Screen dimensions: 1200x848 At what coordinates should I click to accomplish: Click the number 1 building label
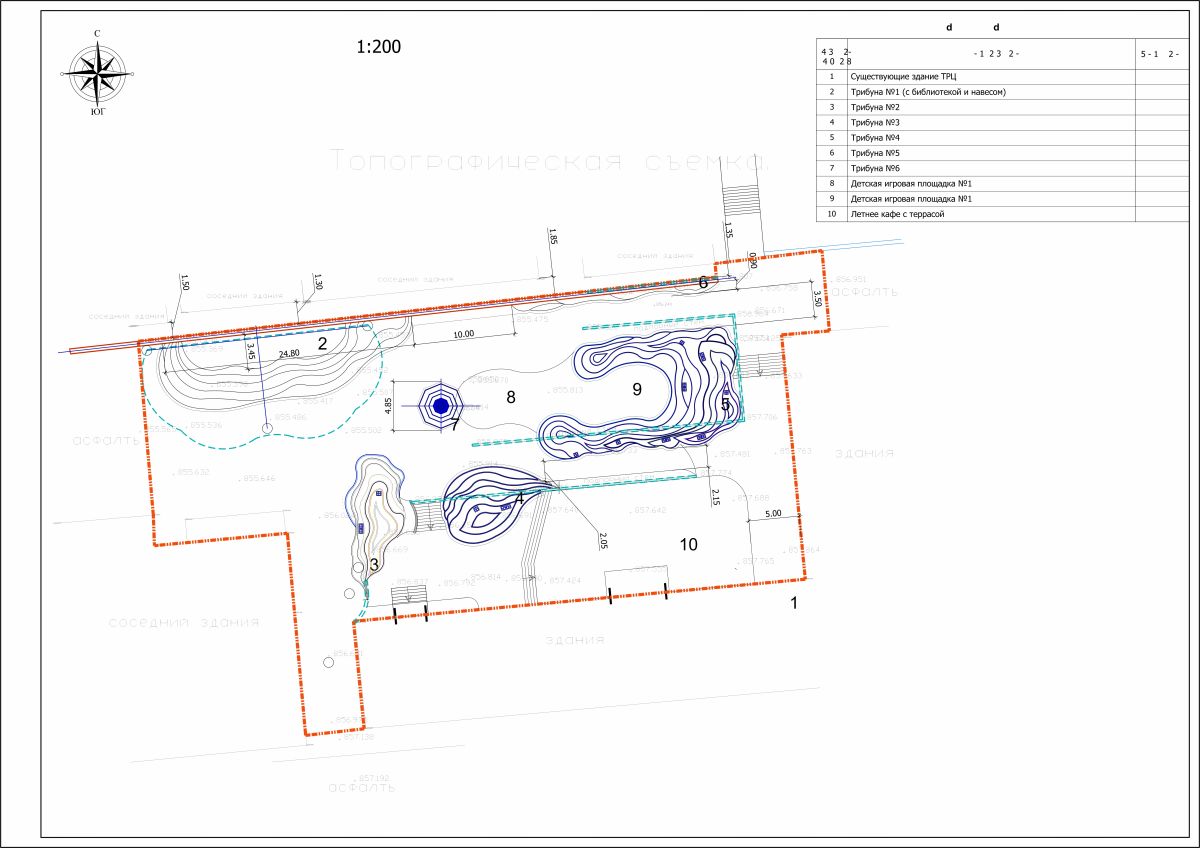794,603
